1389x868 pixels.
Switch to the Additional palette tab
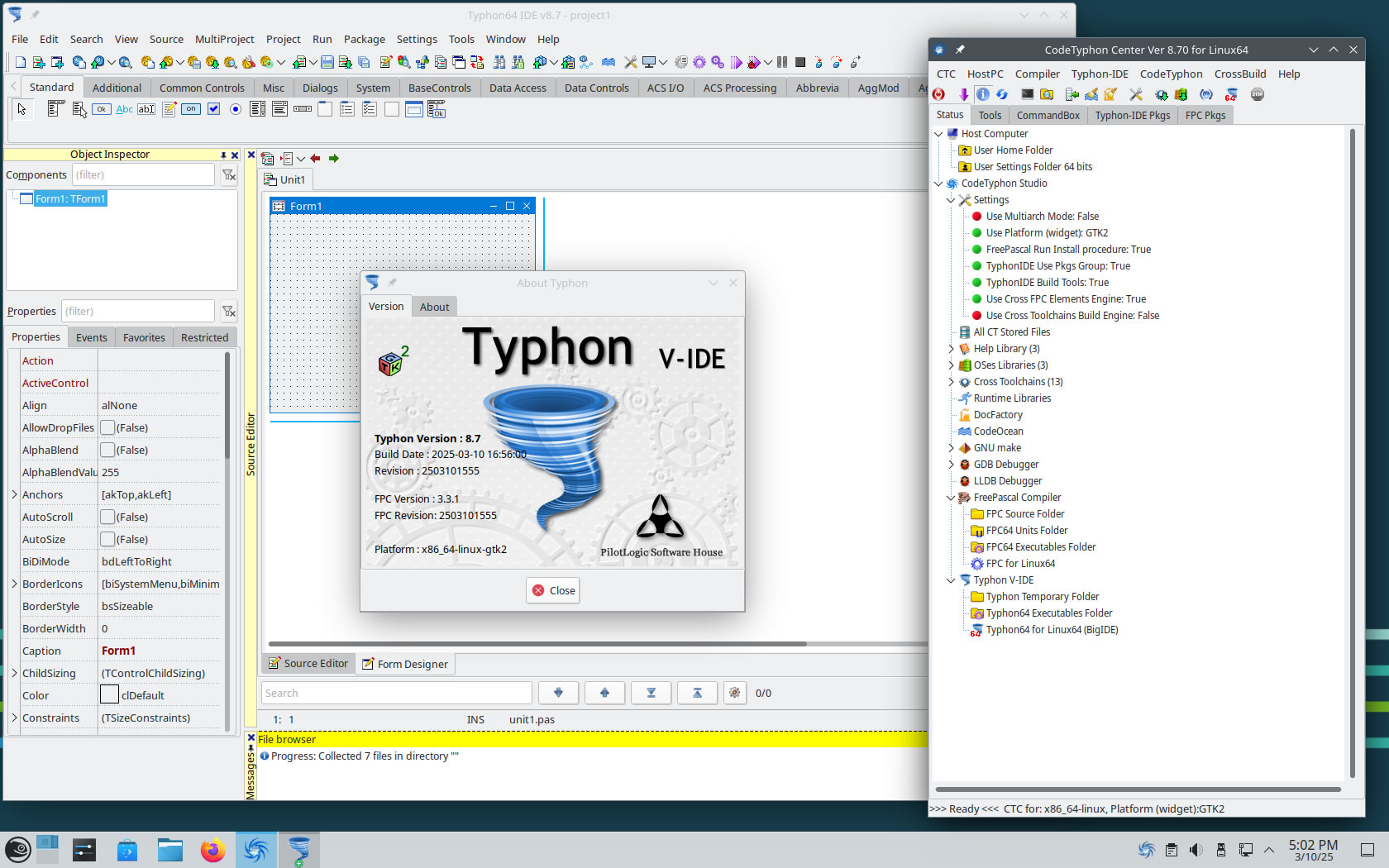click(117, 88)
